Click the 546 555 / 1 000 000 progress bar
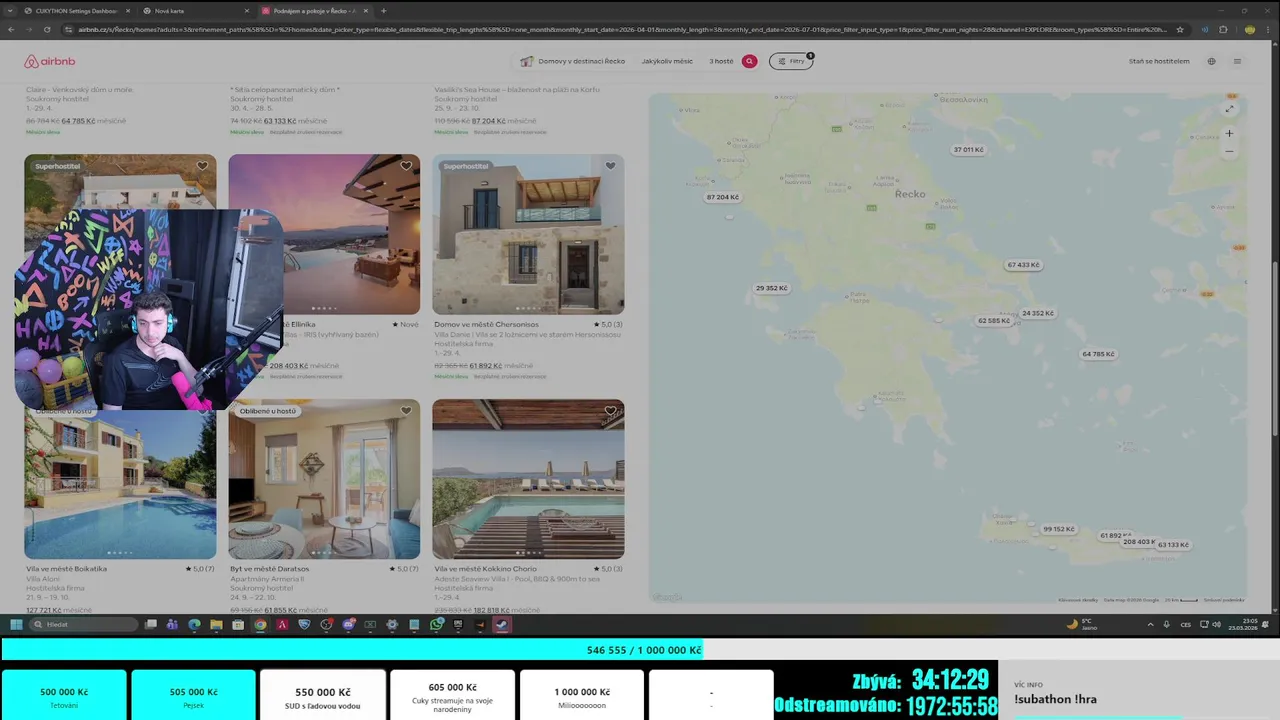 (x=640, y=650)
